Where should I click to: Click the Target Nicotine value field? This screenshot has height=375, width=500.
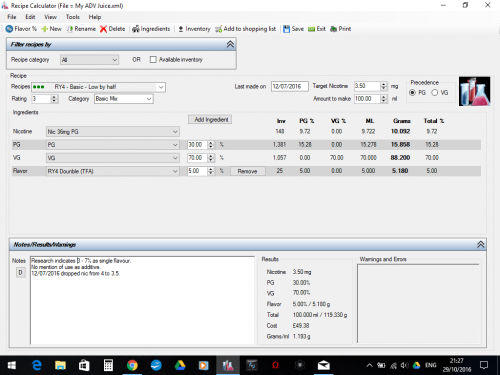point(367,86)
